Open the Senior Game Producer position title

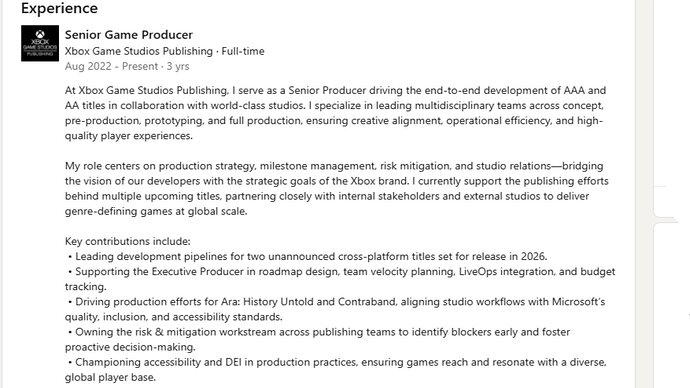128,35
